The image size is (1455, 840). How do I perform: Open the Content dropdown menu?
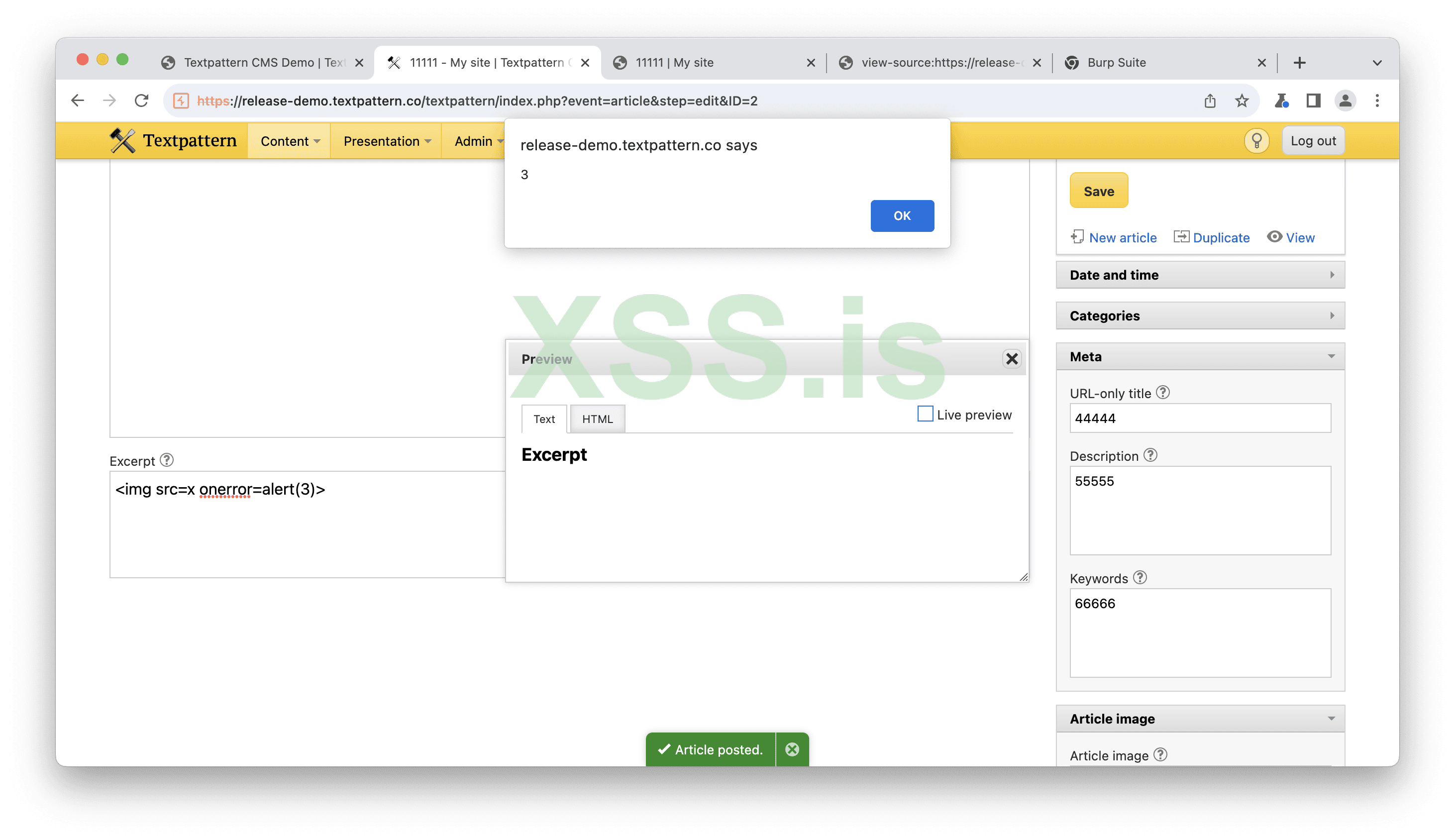[290, 141]
